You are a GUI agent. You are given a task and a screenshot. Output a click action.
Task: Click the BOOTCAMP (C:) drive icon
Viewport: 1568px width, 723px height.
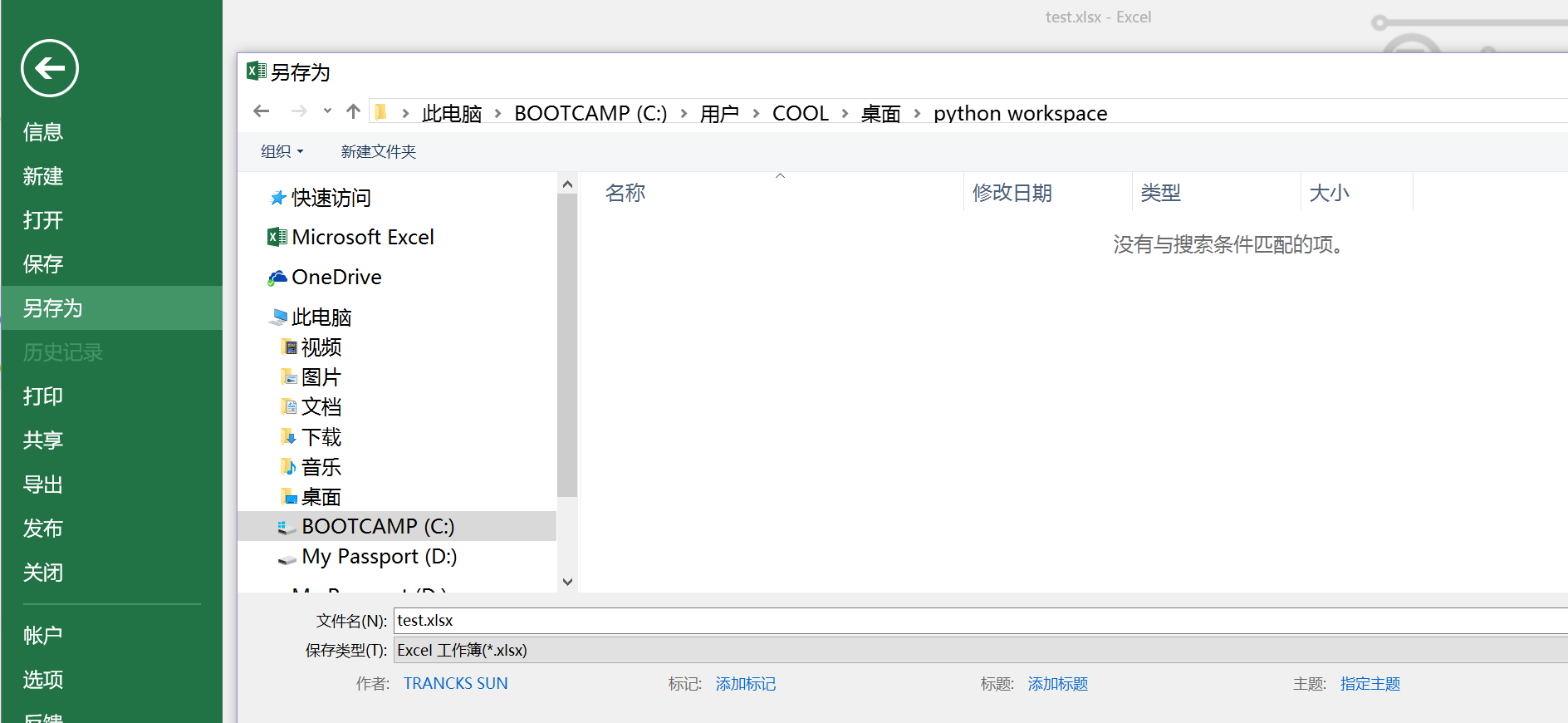click(287, 527)
